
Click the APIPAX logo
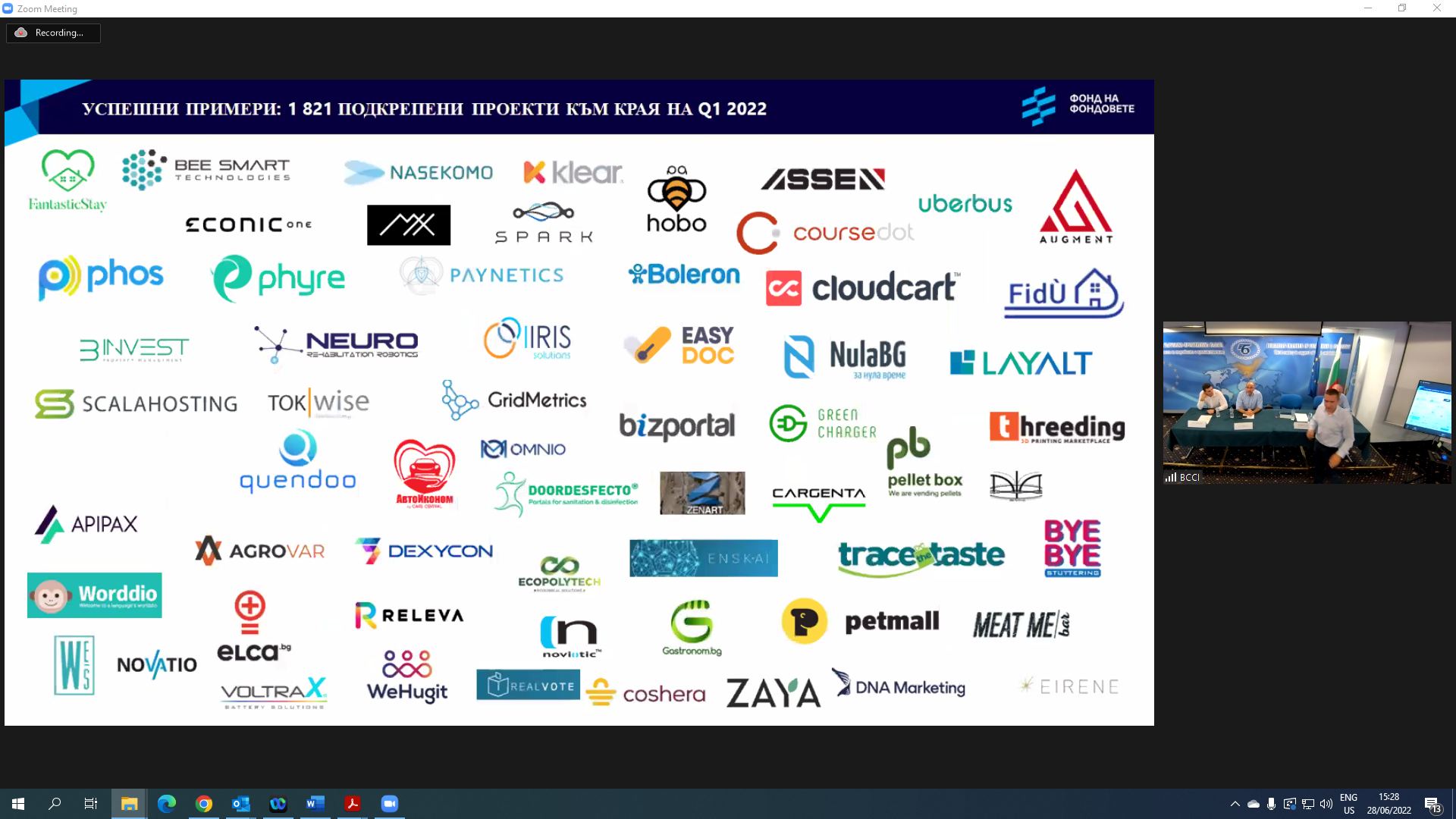[86, 524]
